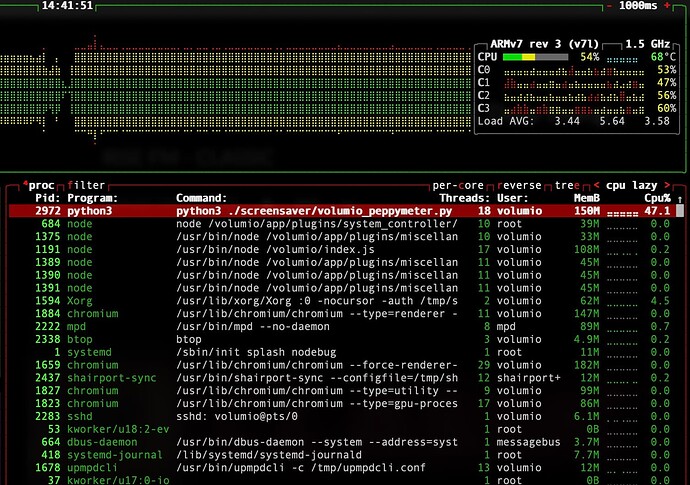Screen dimensions: 690x485
Task: Toggle process tree view
Action: pyautogui.click(x=567, y=185)
